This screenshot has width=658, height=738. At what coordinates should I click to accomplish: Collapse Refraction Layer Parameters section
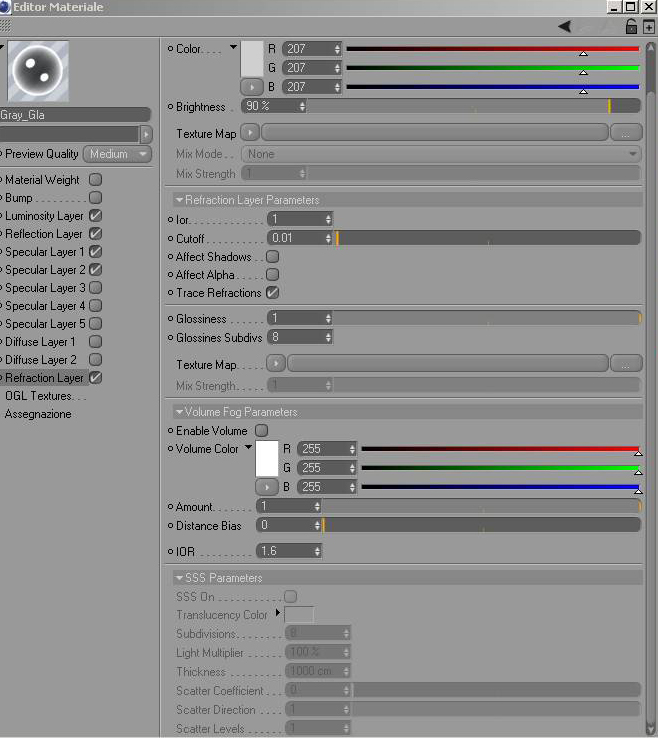(179, 200)
